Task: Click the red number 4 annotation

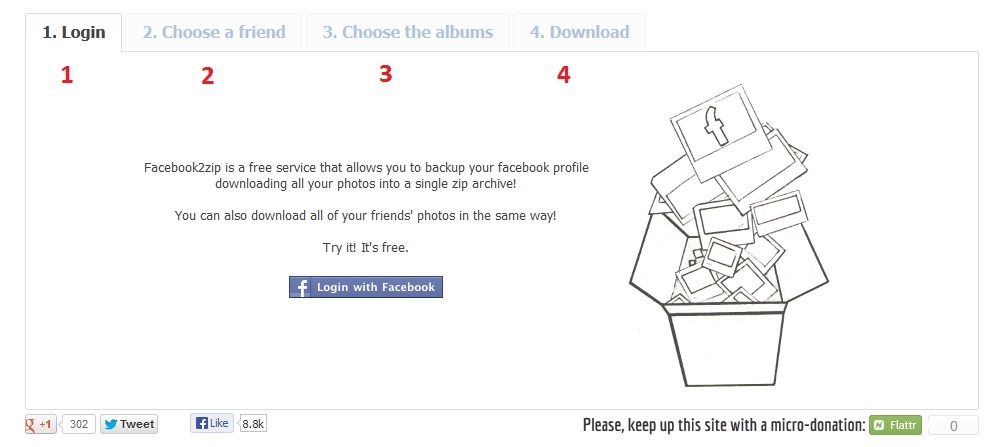Action: 564,75
